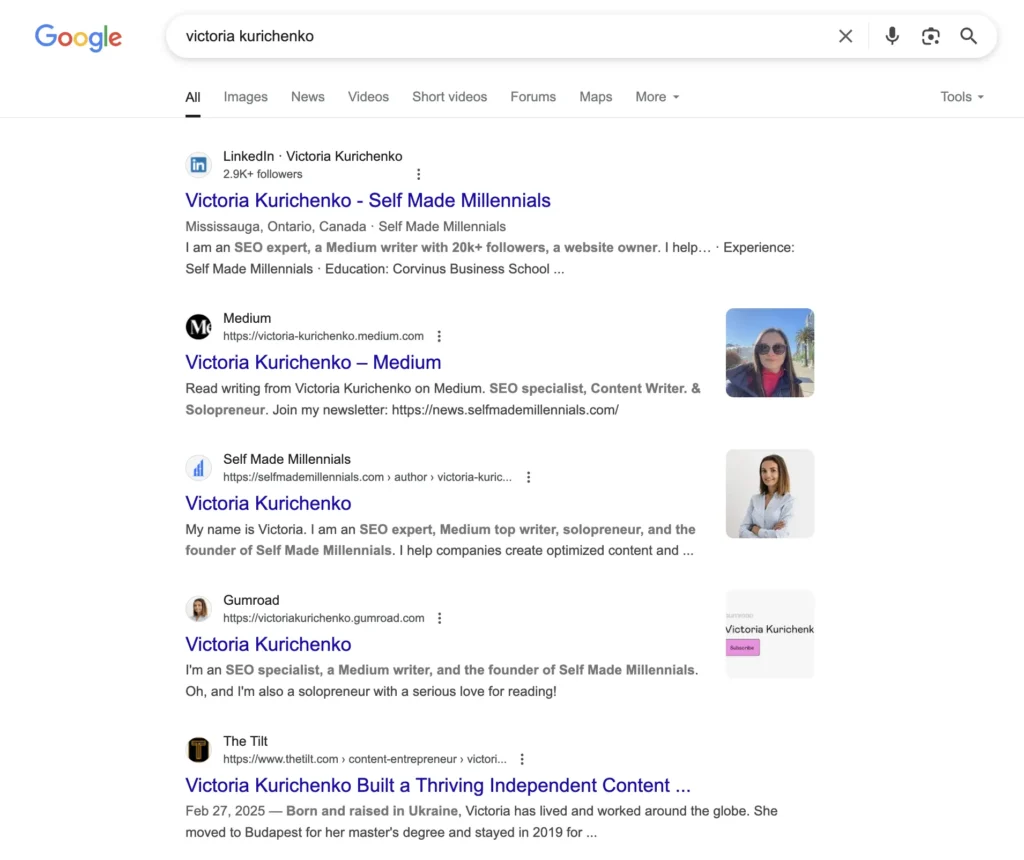Select the Maps search filter
The height and width of the screenshot is (860, 1024).
(x=595, y=96)
